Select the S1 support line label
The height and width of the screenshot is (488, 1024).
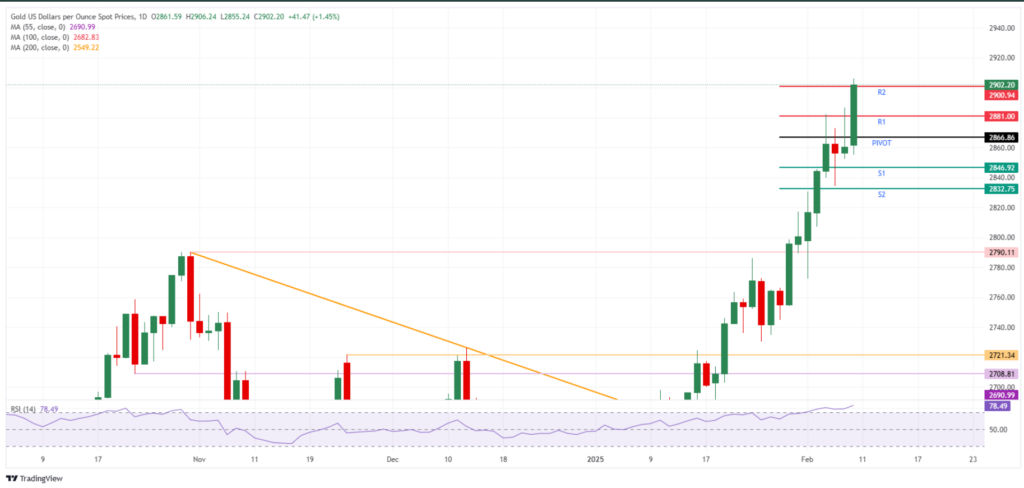(x=881, y=173)
